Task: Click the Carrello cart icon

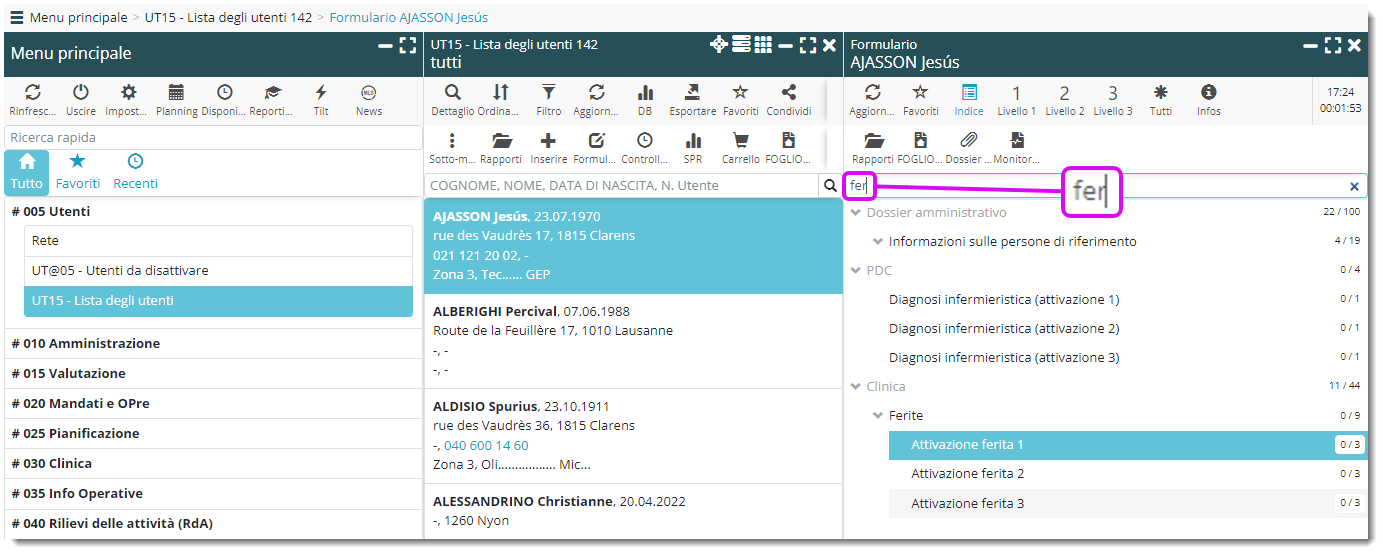Action: [x=741, y=141]
